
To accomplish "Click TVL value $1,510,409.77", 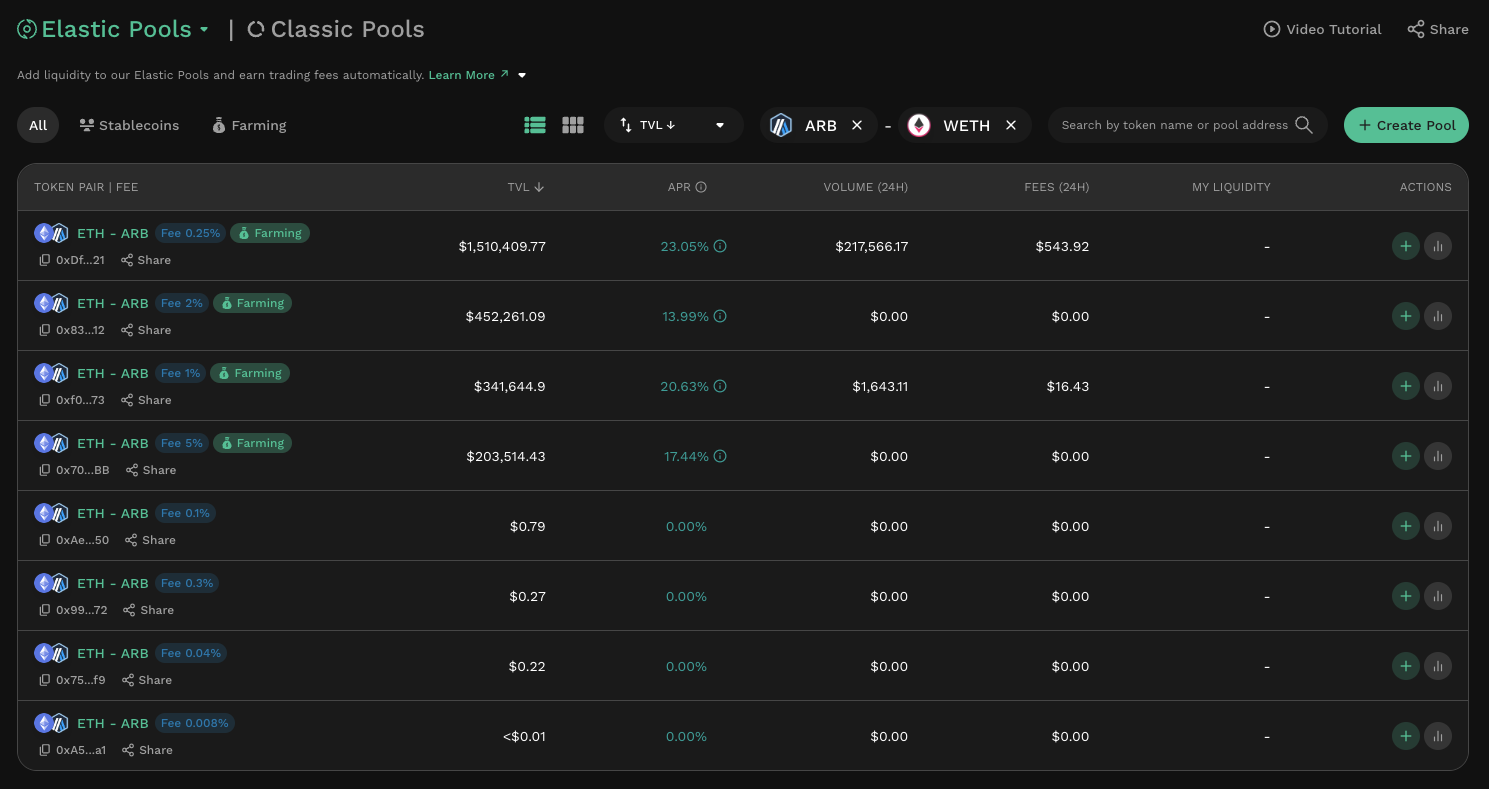I will click(x=502, y=246).
